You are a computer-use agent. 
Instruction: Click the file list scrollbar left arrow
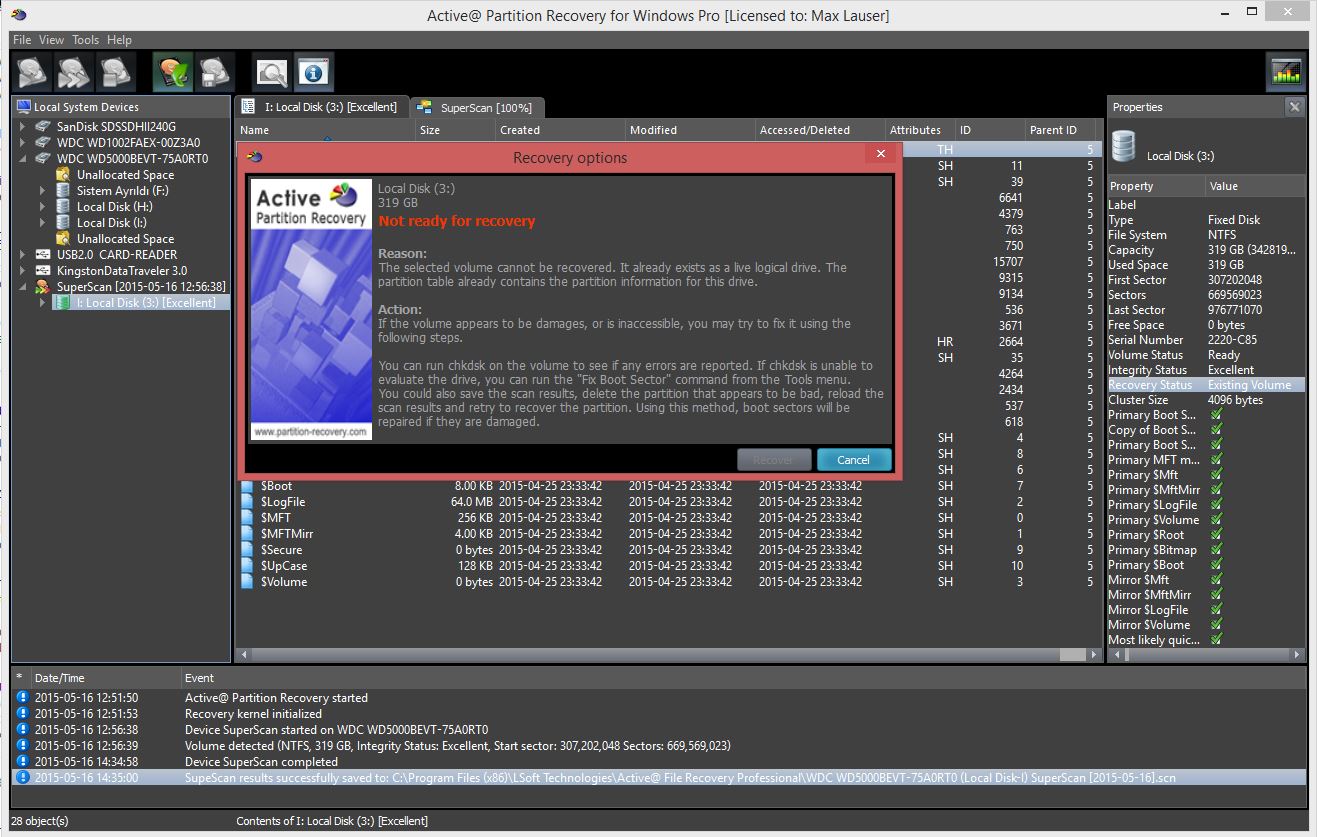(x=243, y=655)
